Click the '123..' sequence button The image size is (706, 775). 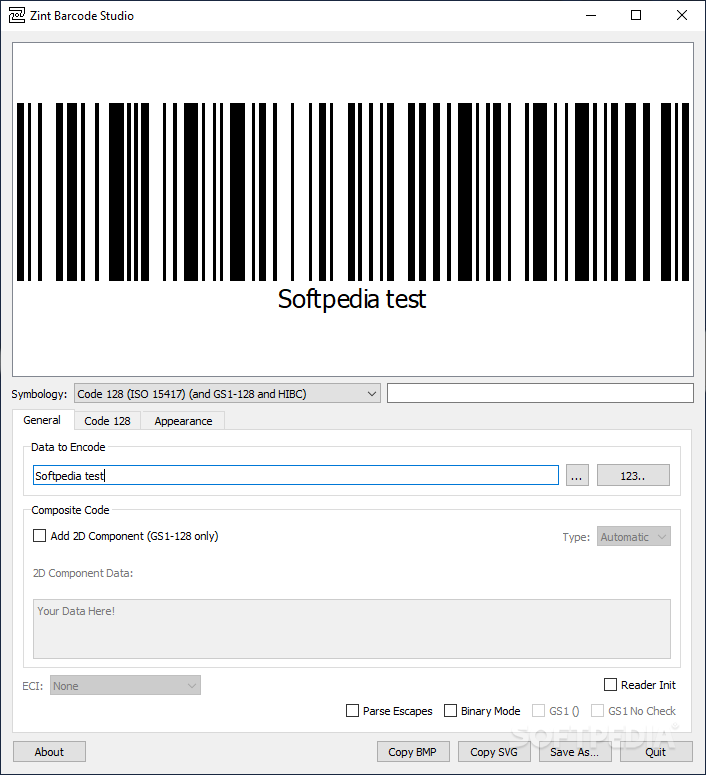[x=632, y=476]
